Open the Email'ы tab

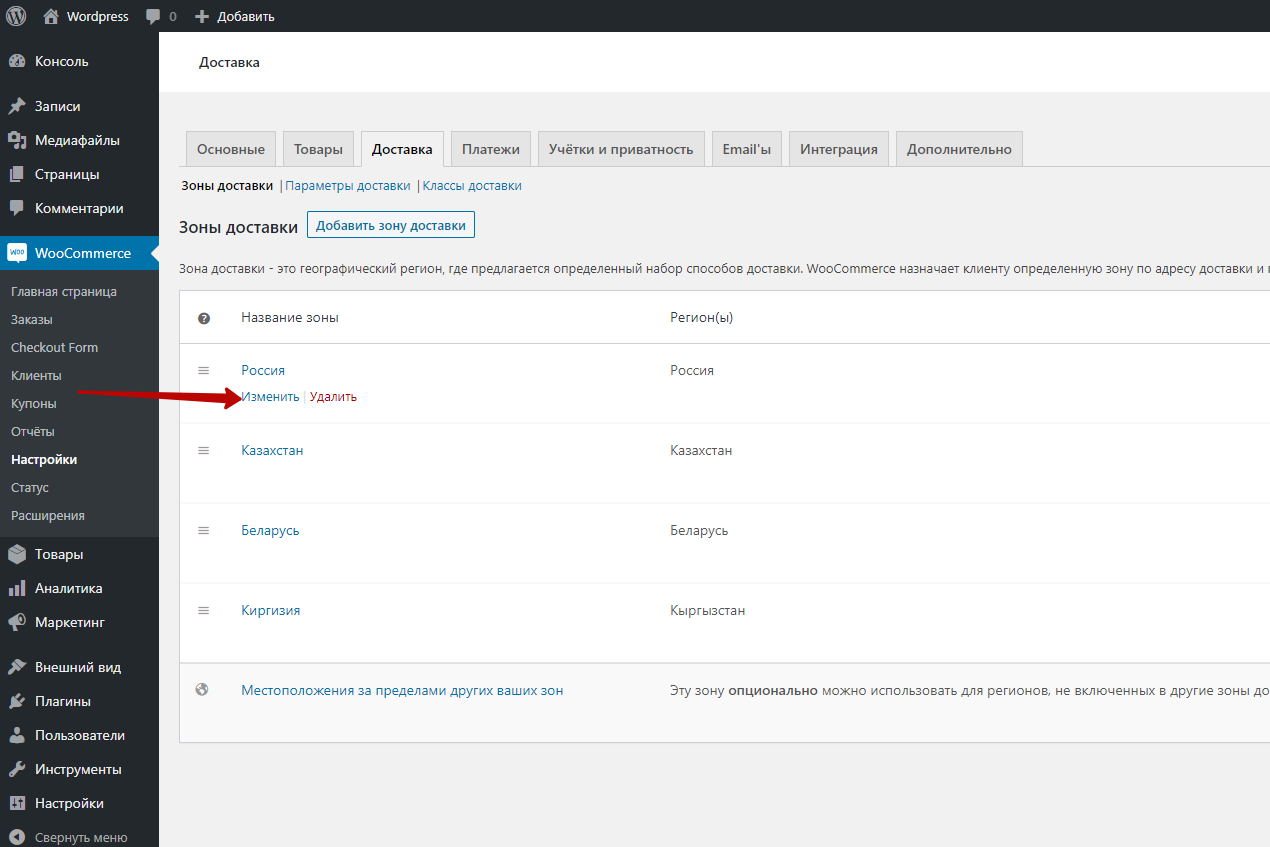(747, 149)
